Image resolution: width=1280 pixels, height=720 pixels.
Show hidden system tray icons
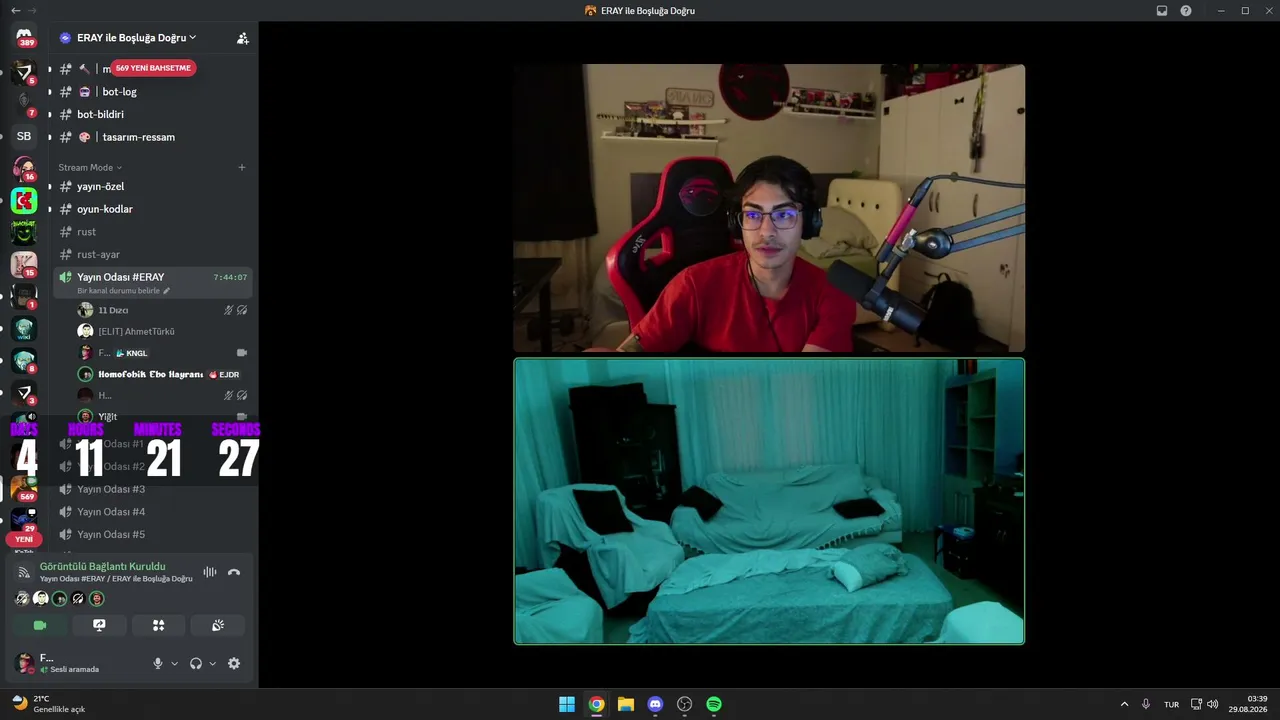pos(1124,704)
